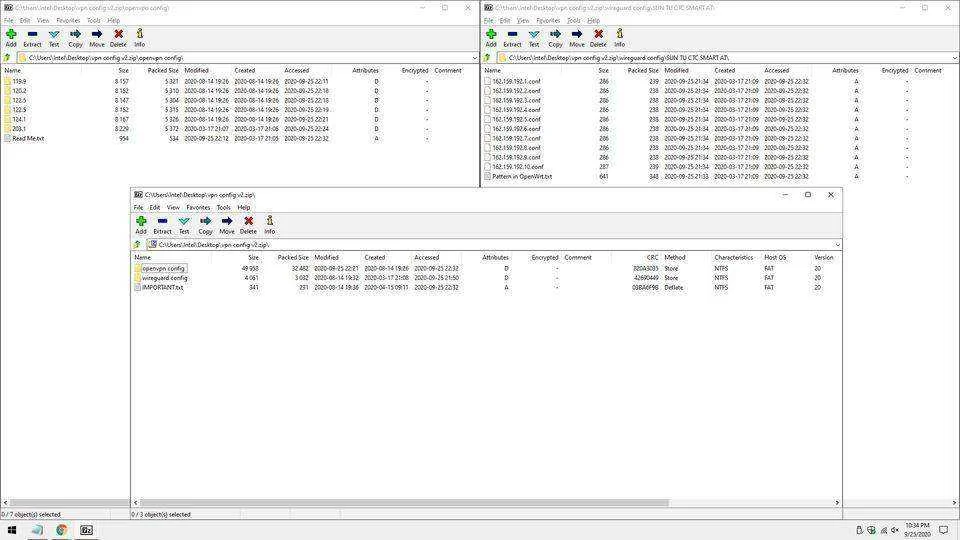This screenshot has width=960, height=540.
Task: Click Extract in the wireguard config window
Action: click(x=512, y=37)
